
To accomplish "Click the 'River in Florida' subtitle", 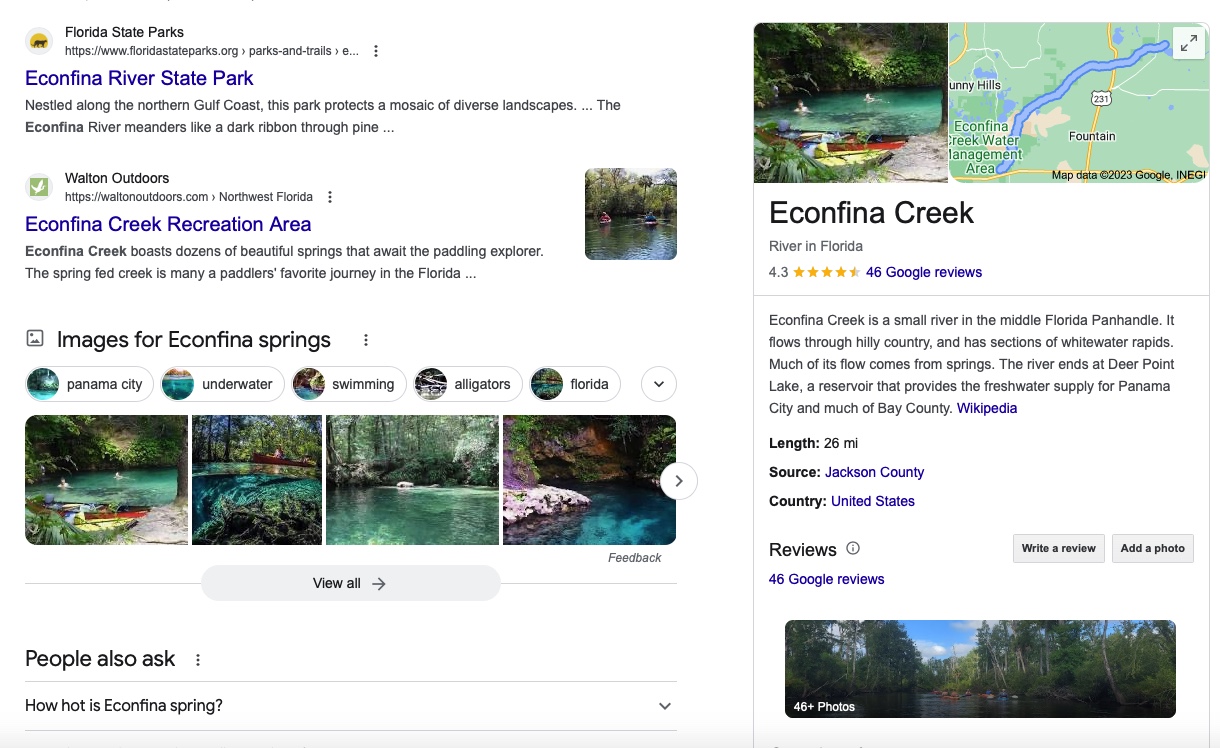I will (x=816, y=246).
